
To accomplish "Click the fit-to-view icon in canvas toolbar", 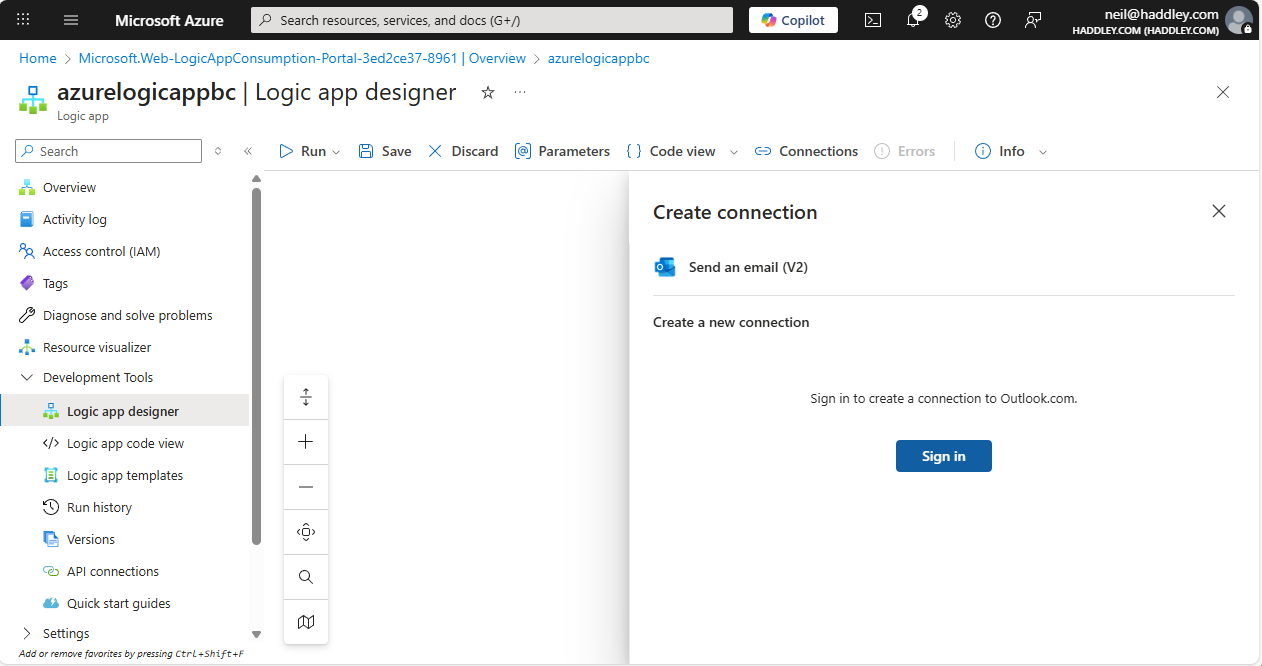I will pos(306,532).
